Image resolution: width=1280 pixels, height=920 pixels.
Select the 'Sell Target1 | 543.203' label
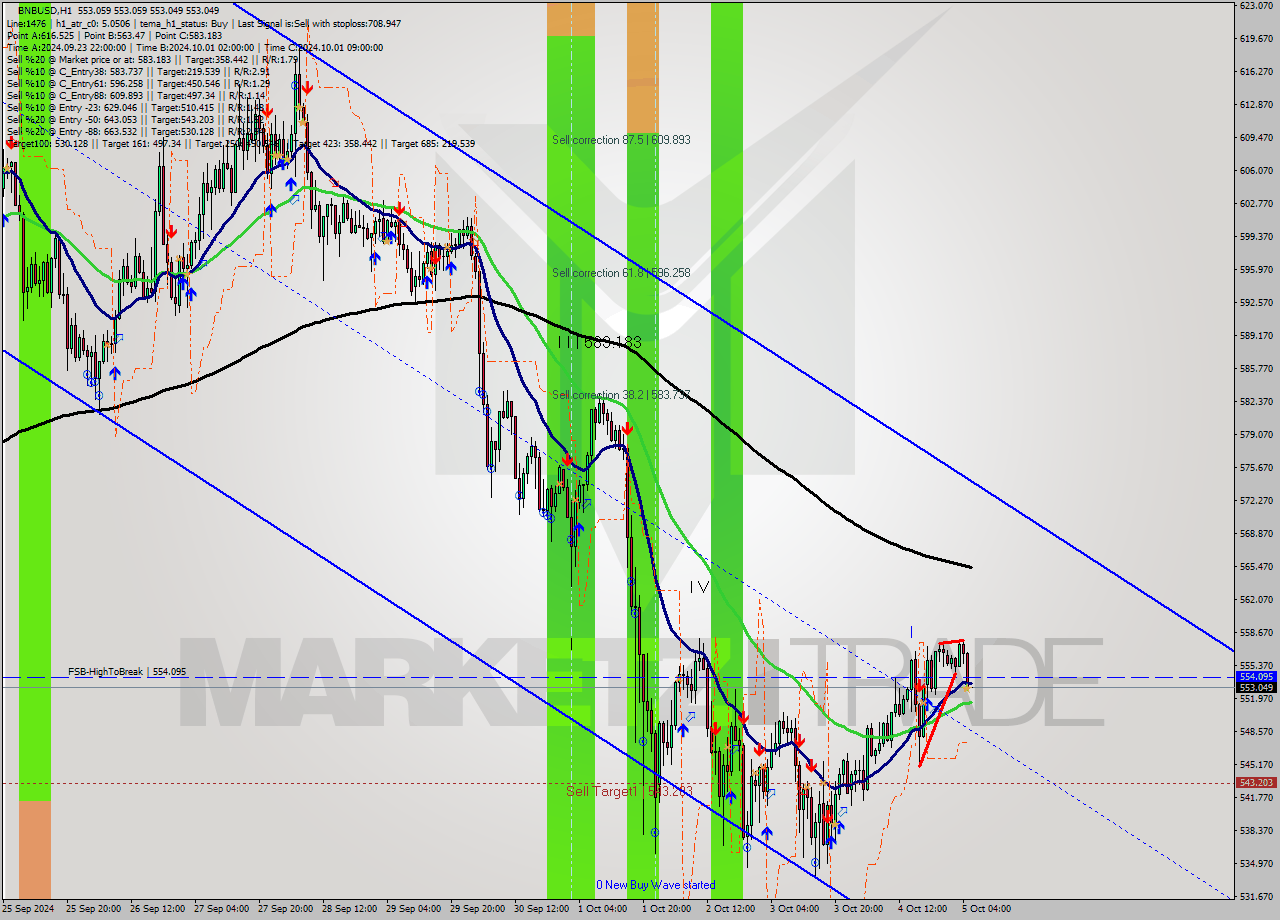click(x=628, y=791)
